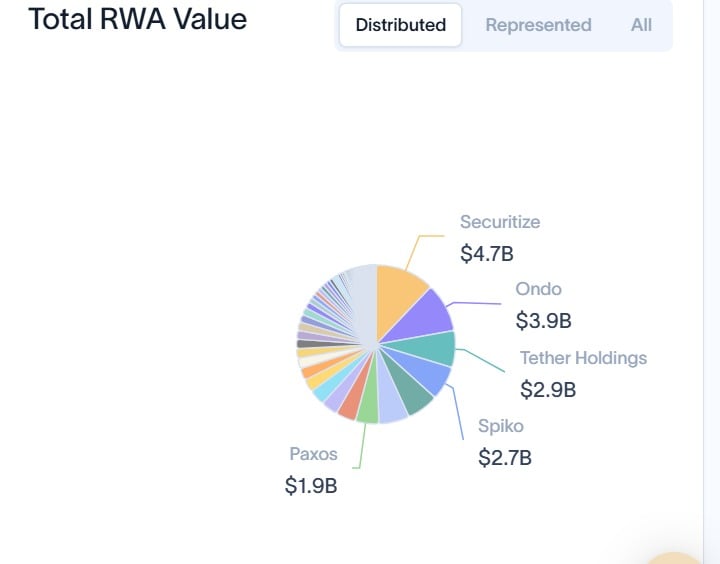Image resolution: width=720 pixels, height=564 pixels.
Task: Click the Paxos label
Action: pyautogui.click(x=313, y=454)
